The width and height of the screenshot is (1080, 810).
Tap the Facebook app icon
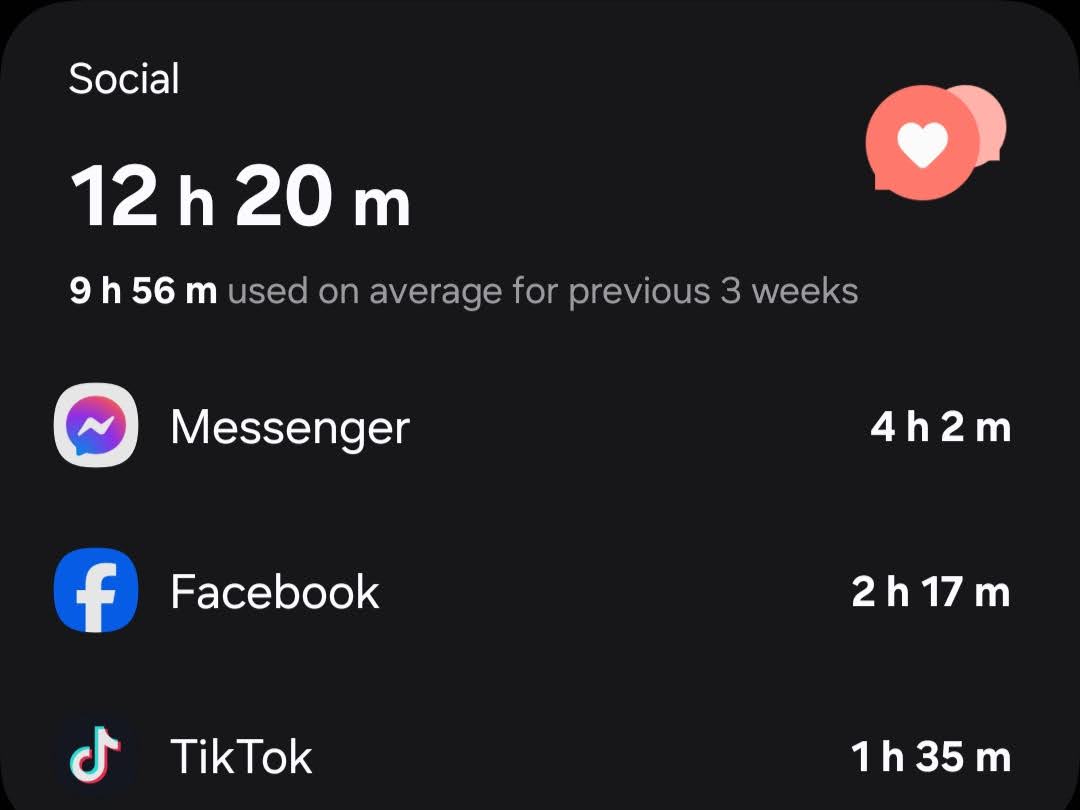coord(96,590)
